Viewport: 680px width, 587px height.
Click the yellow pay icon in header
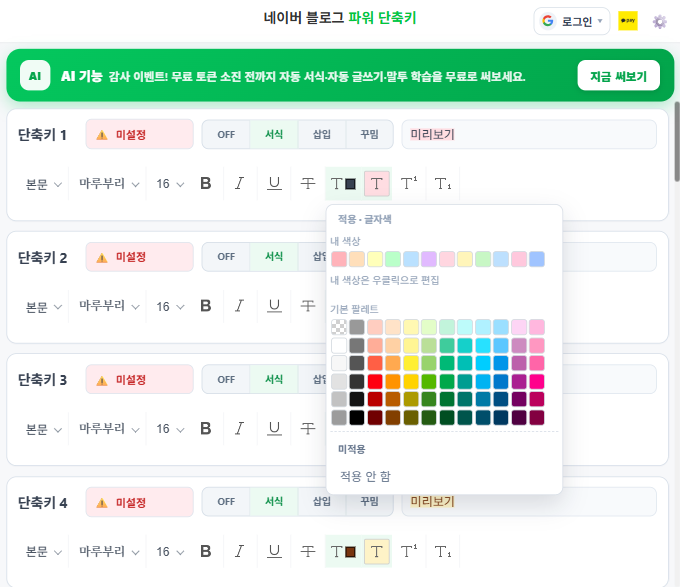click(628, 21)
